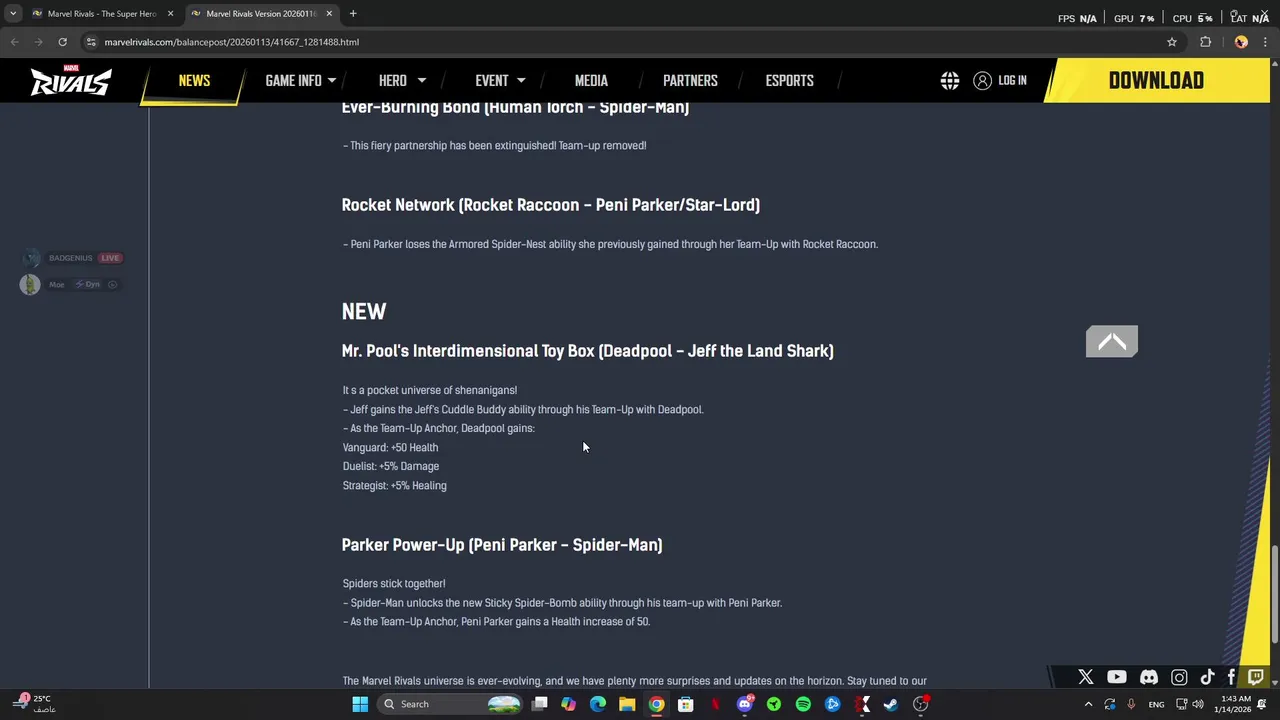This screenshot has width=1280, height=720.
Task: Open the Discord social link on page
Action: 1149,677
